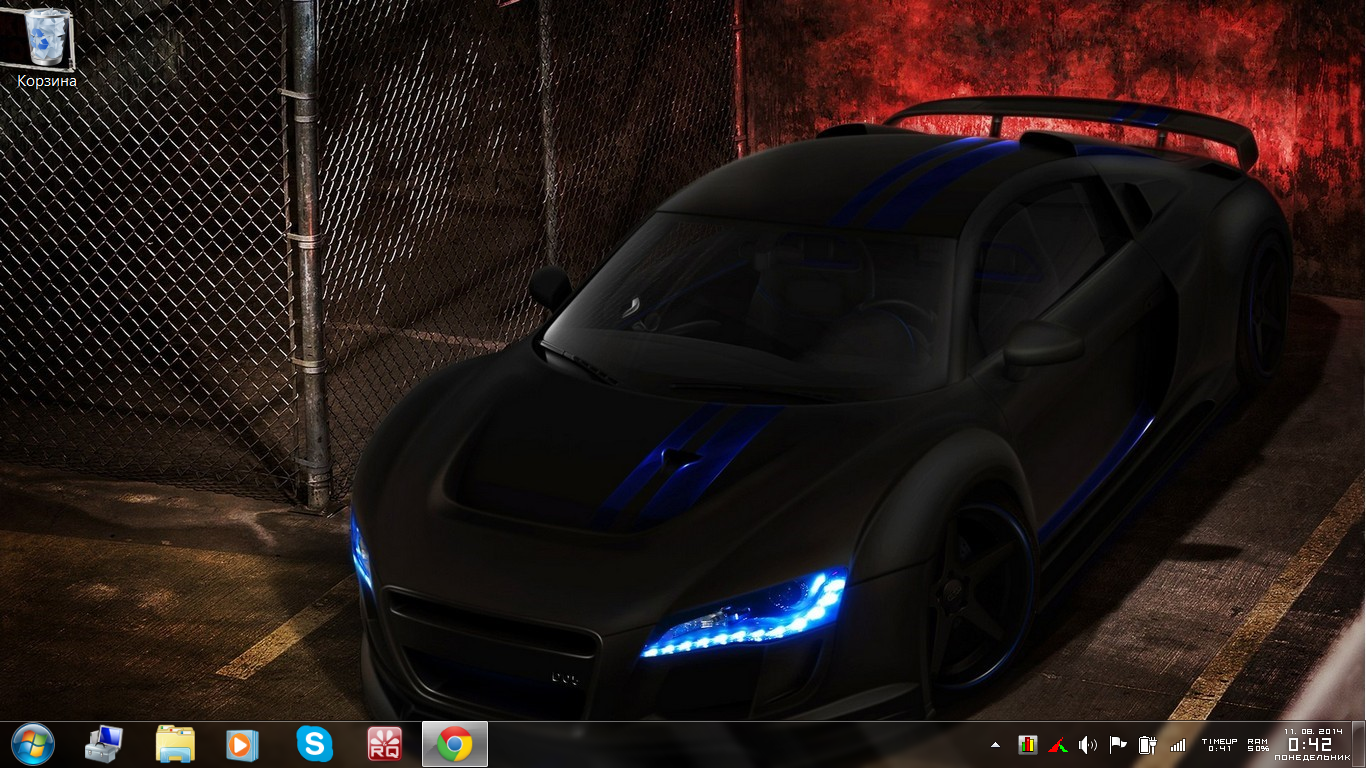Click the RAM 50% usage indicator

tap(1257, 745)
